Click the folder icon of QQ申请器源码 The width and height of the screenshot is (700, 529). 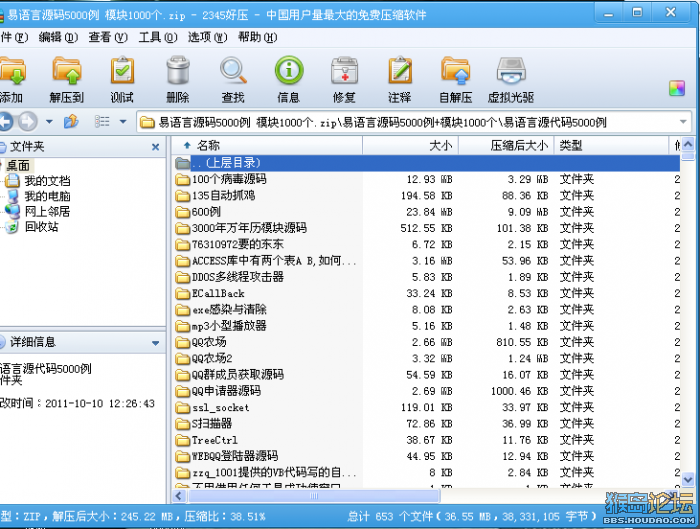click(x=183, y=392)
